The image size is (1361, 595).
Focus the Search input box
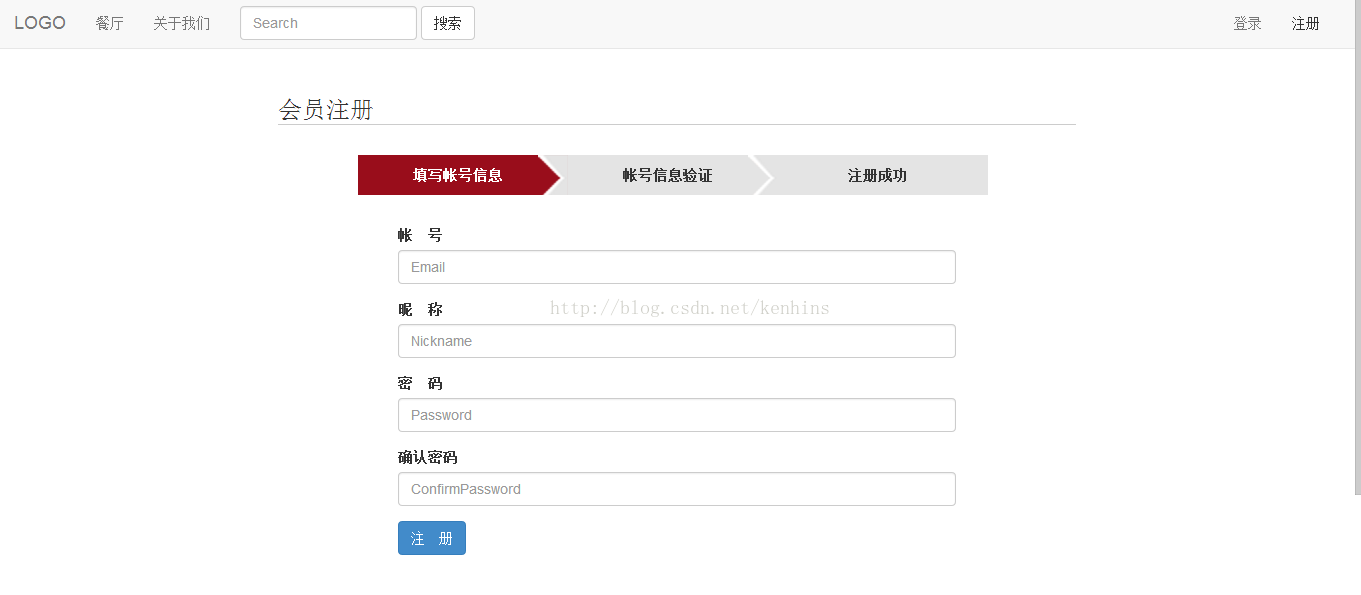pos(328,23)
